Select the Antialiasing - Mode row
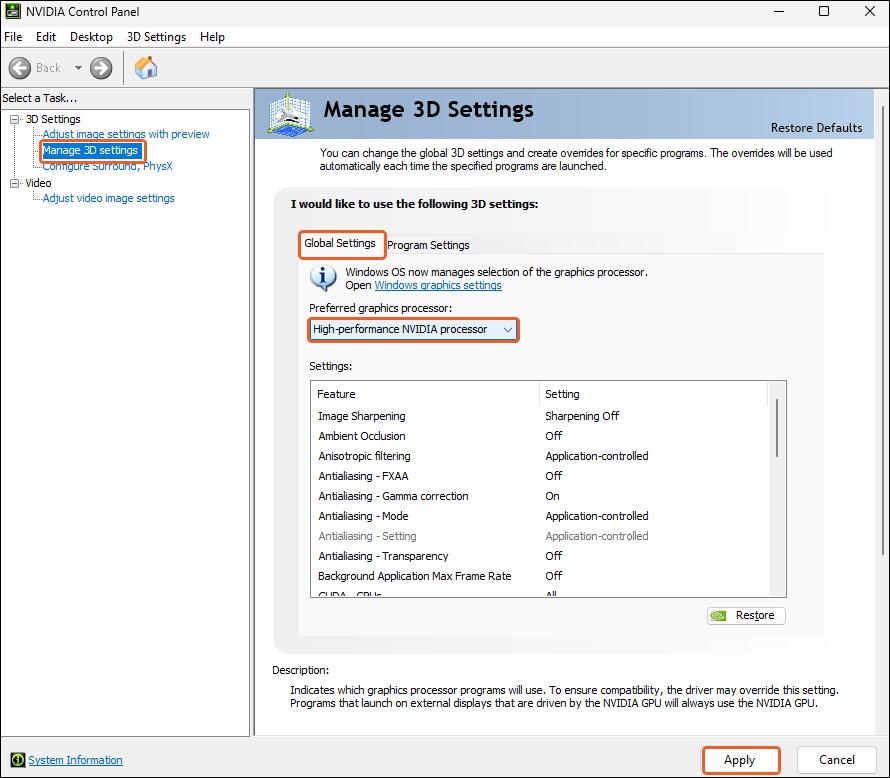Image resolution: width=890 pixels, height=778 pixels. (x=539, y=516)
